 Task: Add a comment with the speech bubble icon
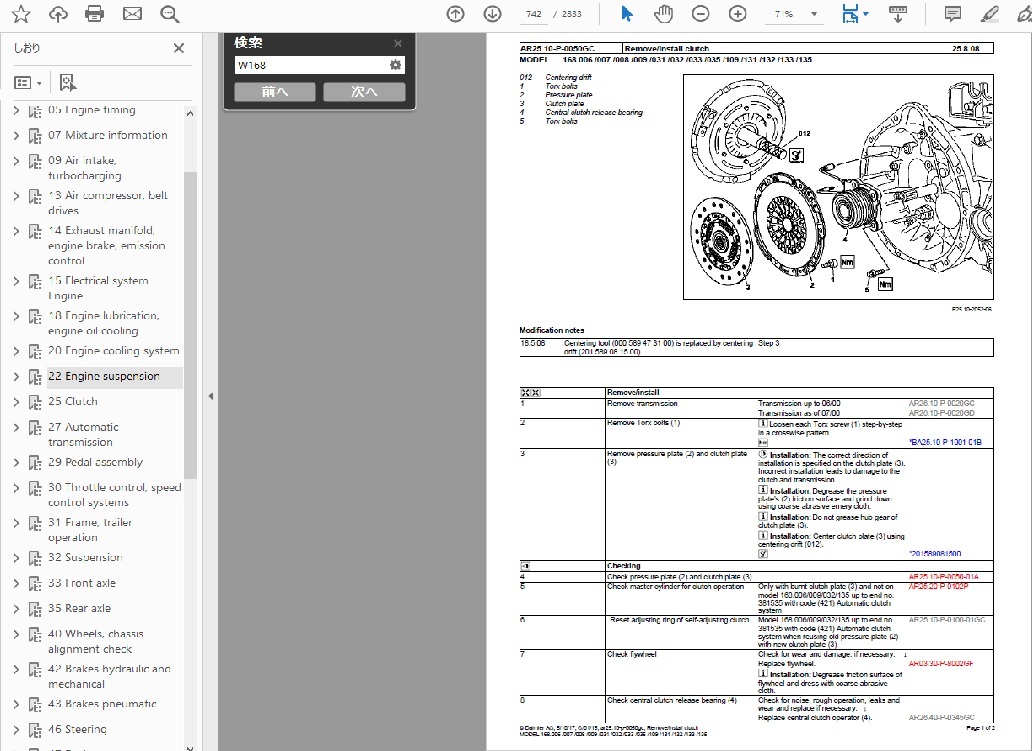tap(952, 14)
